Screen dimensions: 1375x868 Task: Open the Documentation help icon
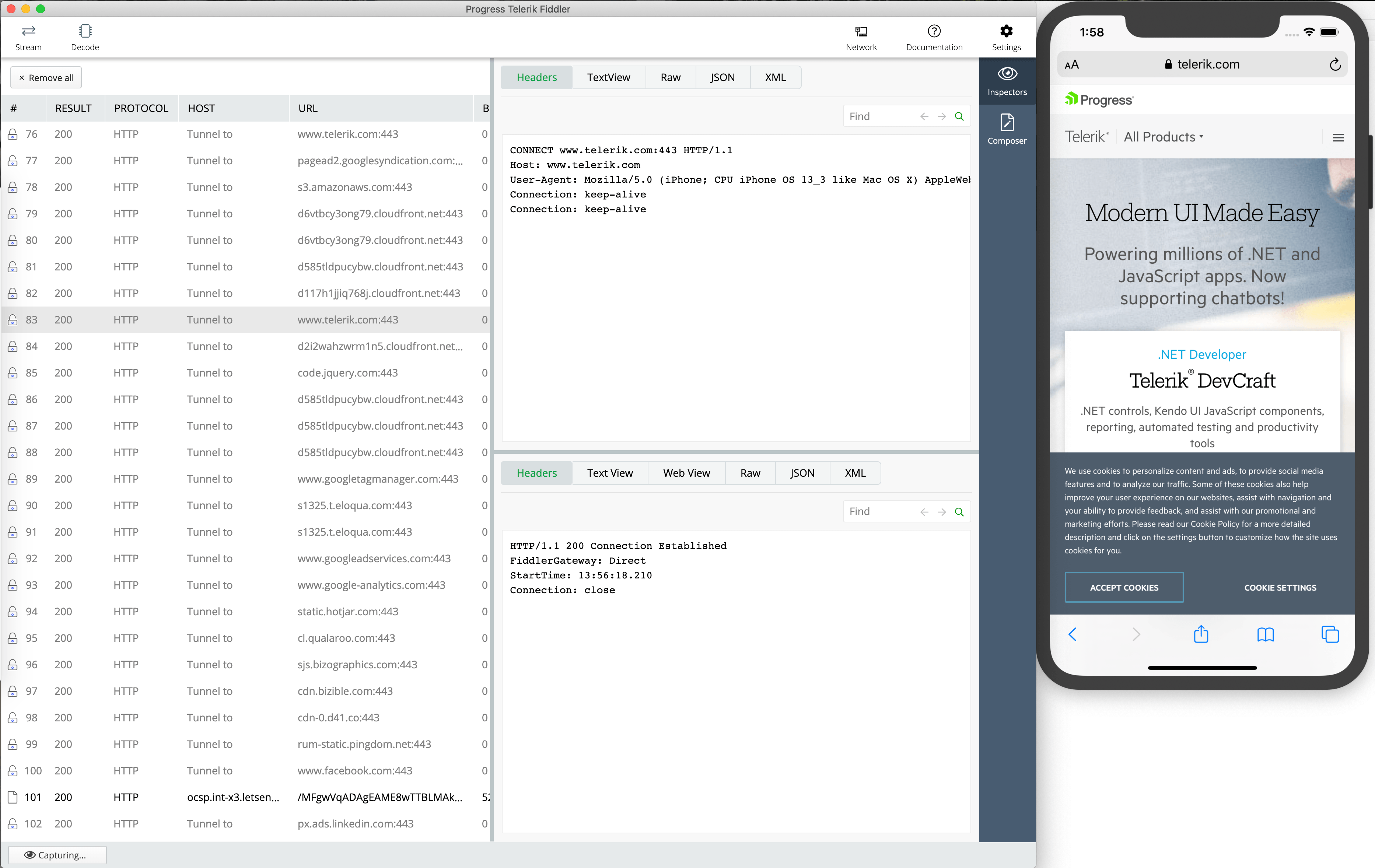[934, 38]
